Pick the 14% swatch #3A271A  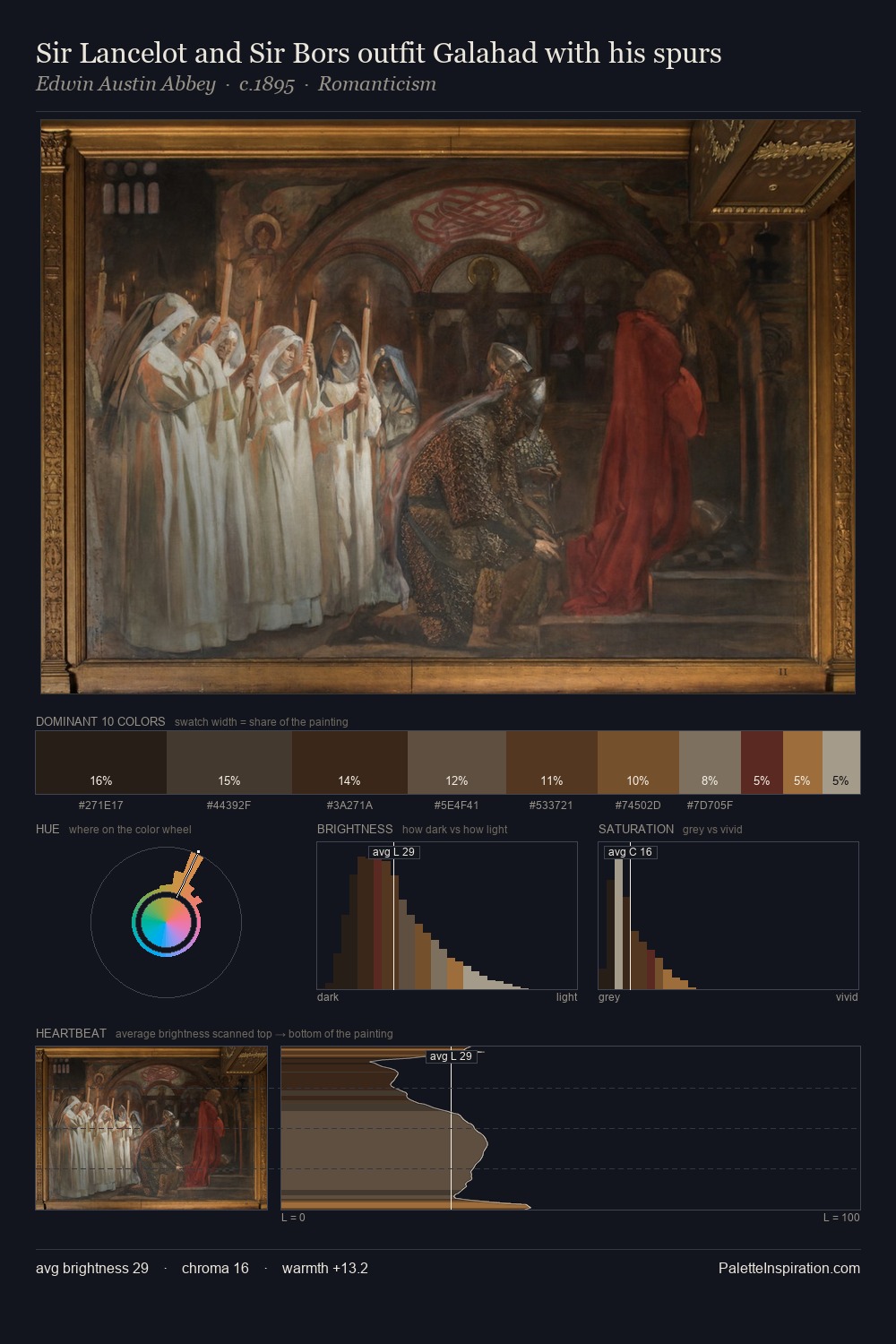pyautogui.click(x=349, y=762)
